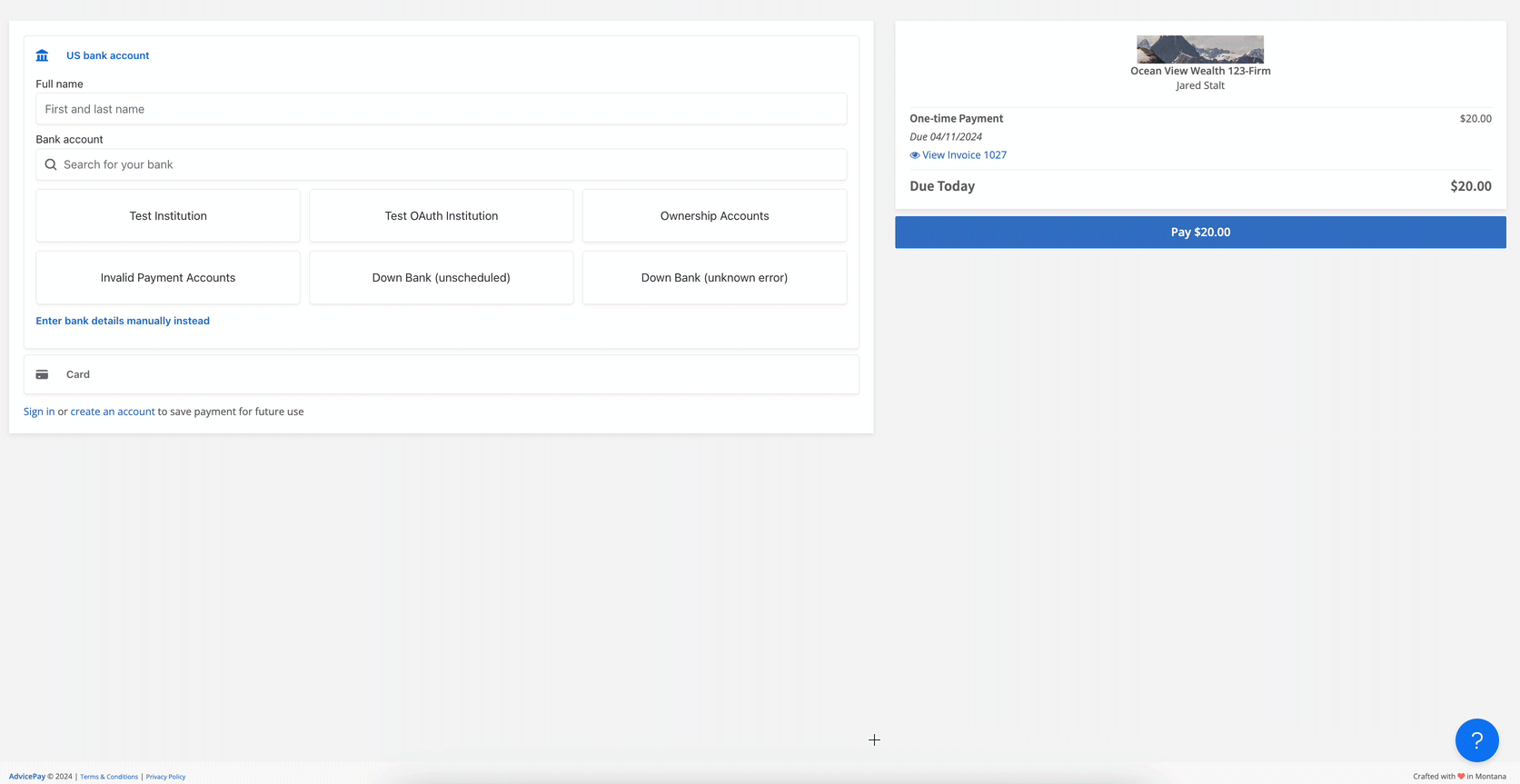Open the help question mark button
Image resolution: width=1520 pixels, height=784 pixels.
tap(1476, 740)
